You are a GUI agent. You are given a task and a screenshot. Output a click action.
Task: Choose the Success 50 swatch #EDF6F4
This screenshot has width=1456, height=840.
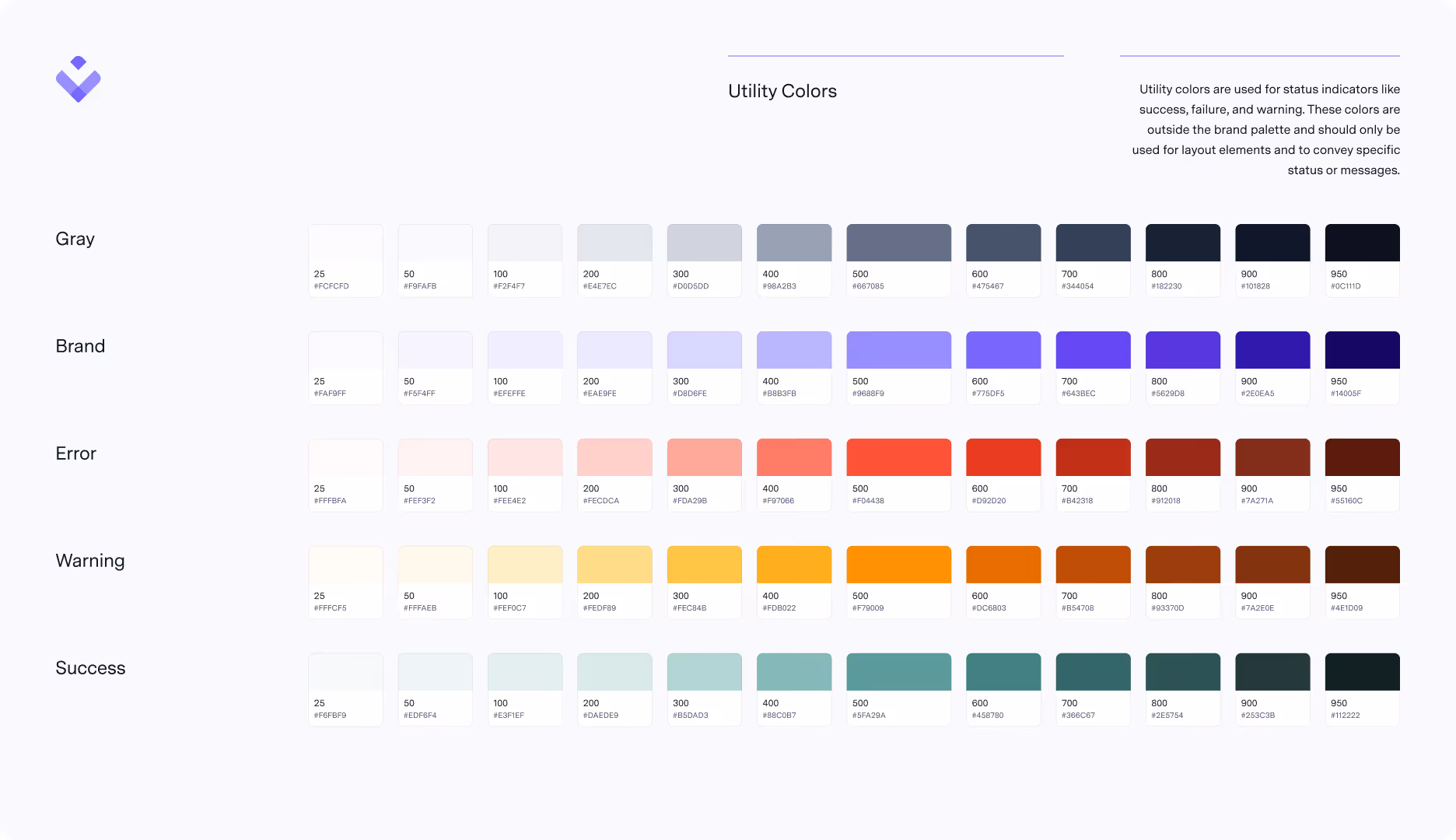point(436,690)
